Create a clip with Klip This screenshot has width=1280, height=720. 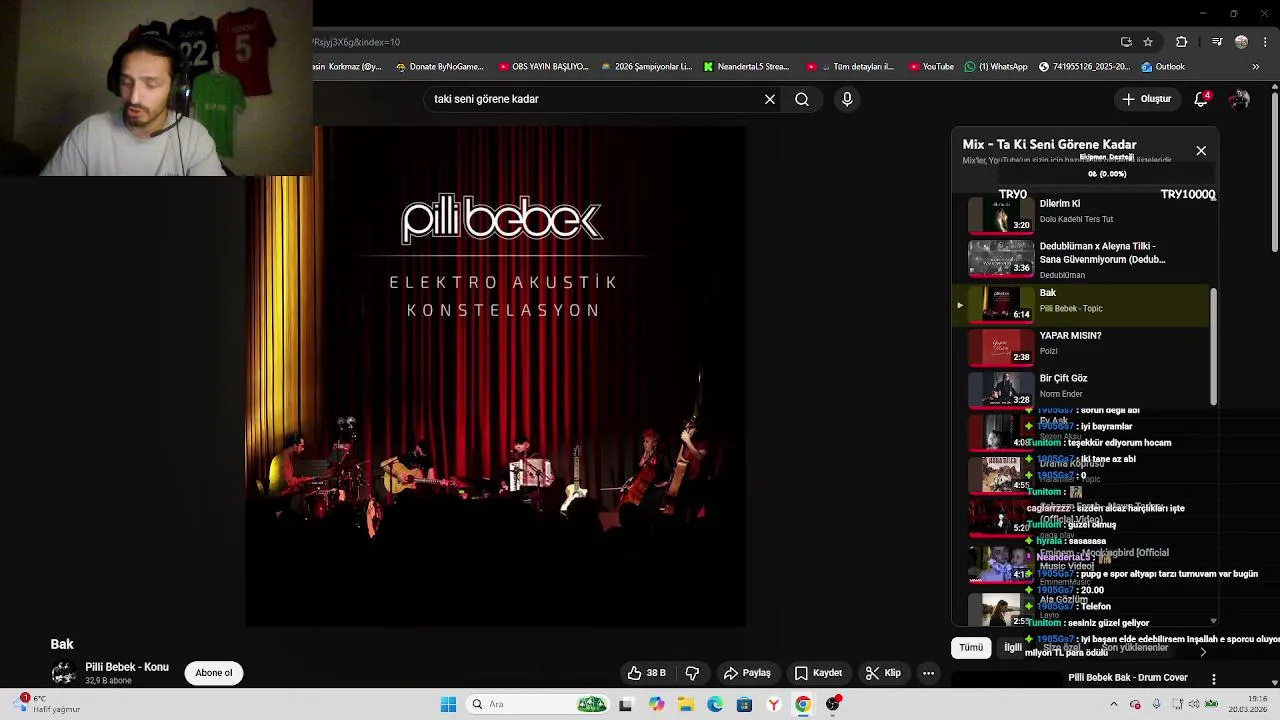pos(883,673)
